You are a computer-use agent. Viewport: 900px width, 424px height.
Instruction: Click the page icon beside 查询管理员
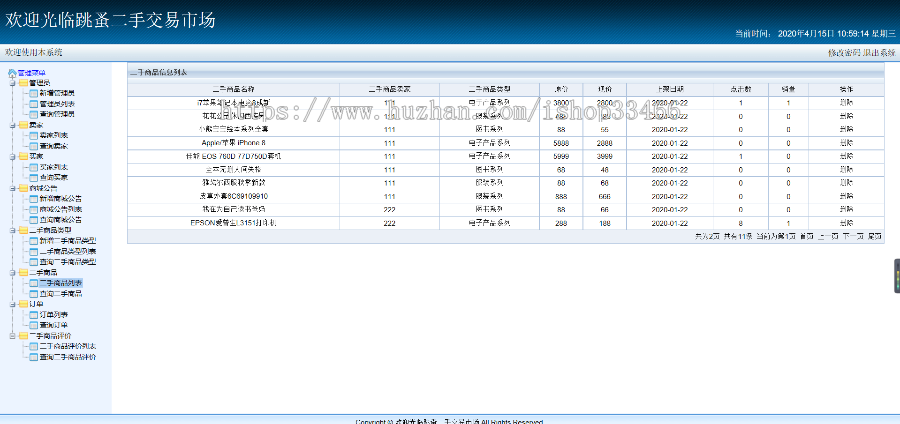pyautogui.click(x=33, y=114)
